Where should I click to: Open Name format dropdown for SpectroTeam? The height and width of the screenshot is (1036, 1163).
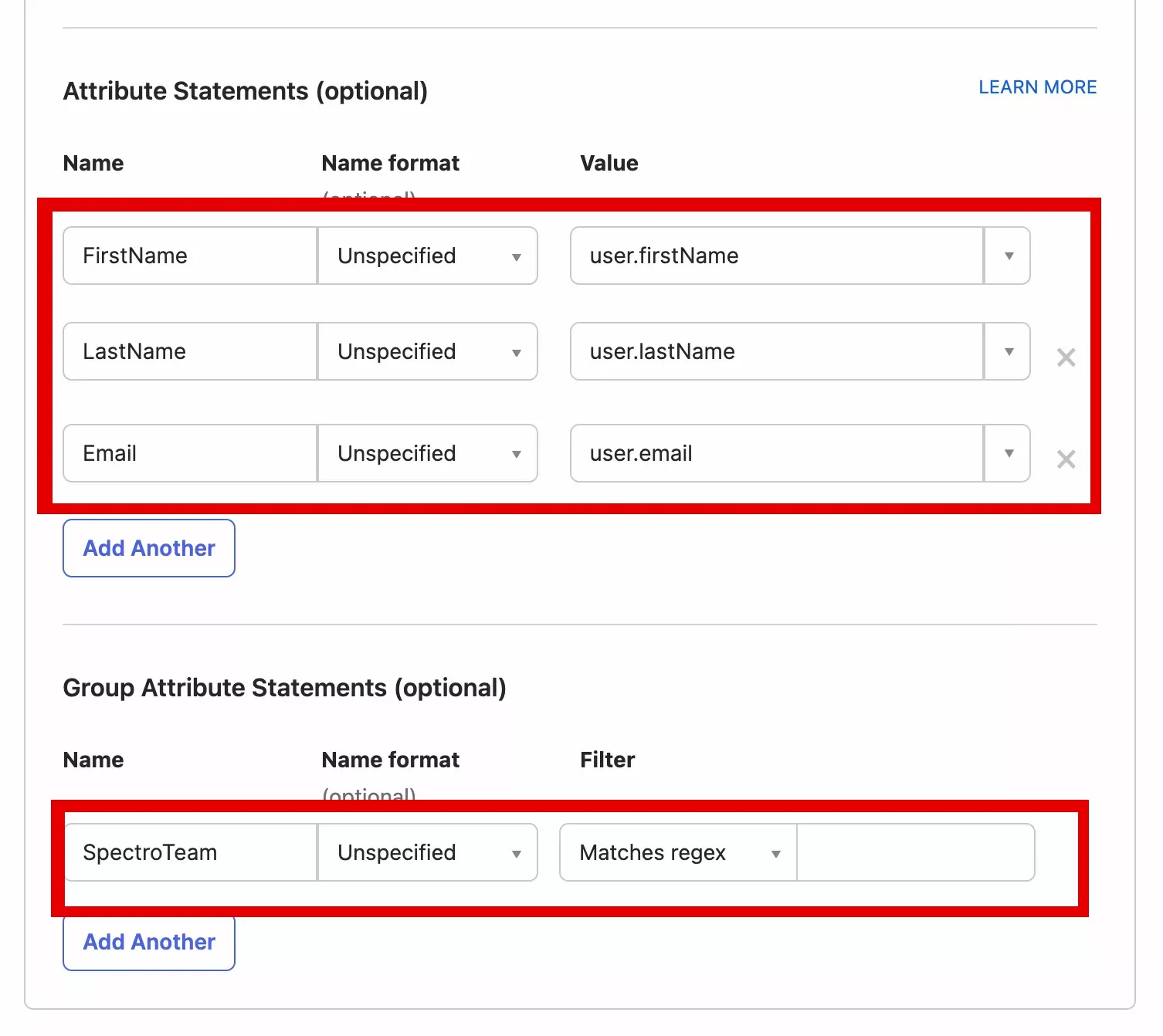click(428, 852)
